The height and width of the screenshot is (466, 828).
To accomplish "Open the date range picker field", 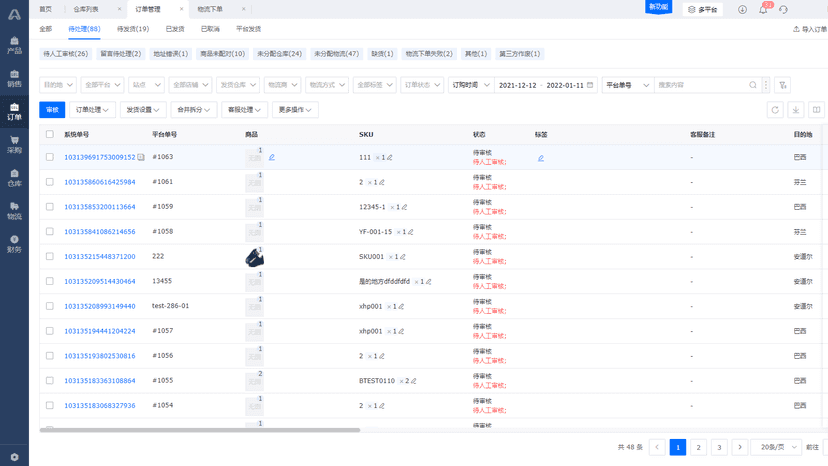I will pos(545,85).
